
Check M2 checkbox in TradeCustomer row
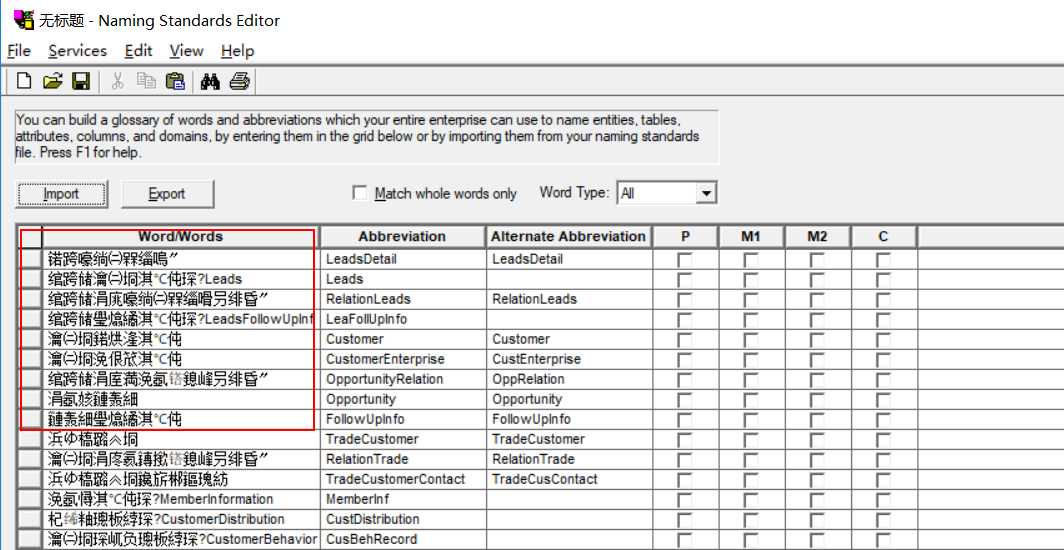click(x=817, y=439)
